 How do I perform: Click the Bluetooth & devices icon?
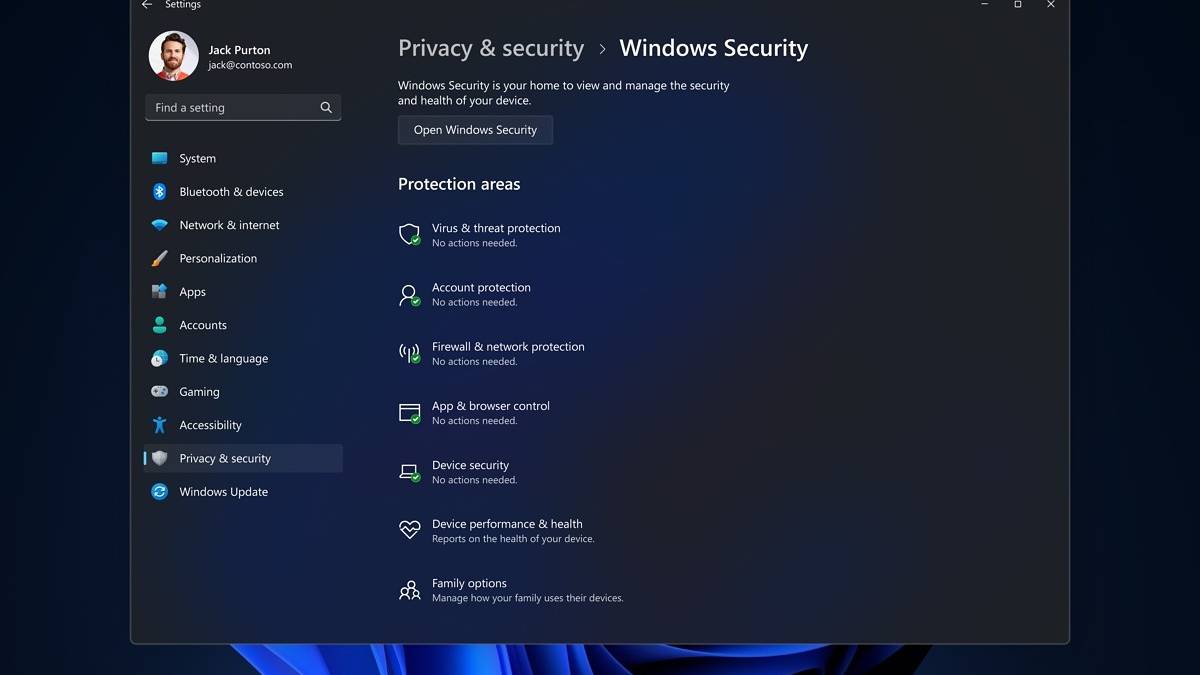coord(159,192)
